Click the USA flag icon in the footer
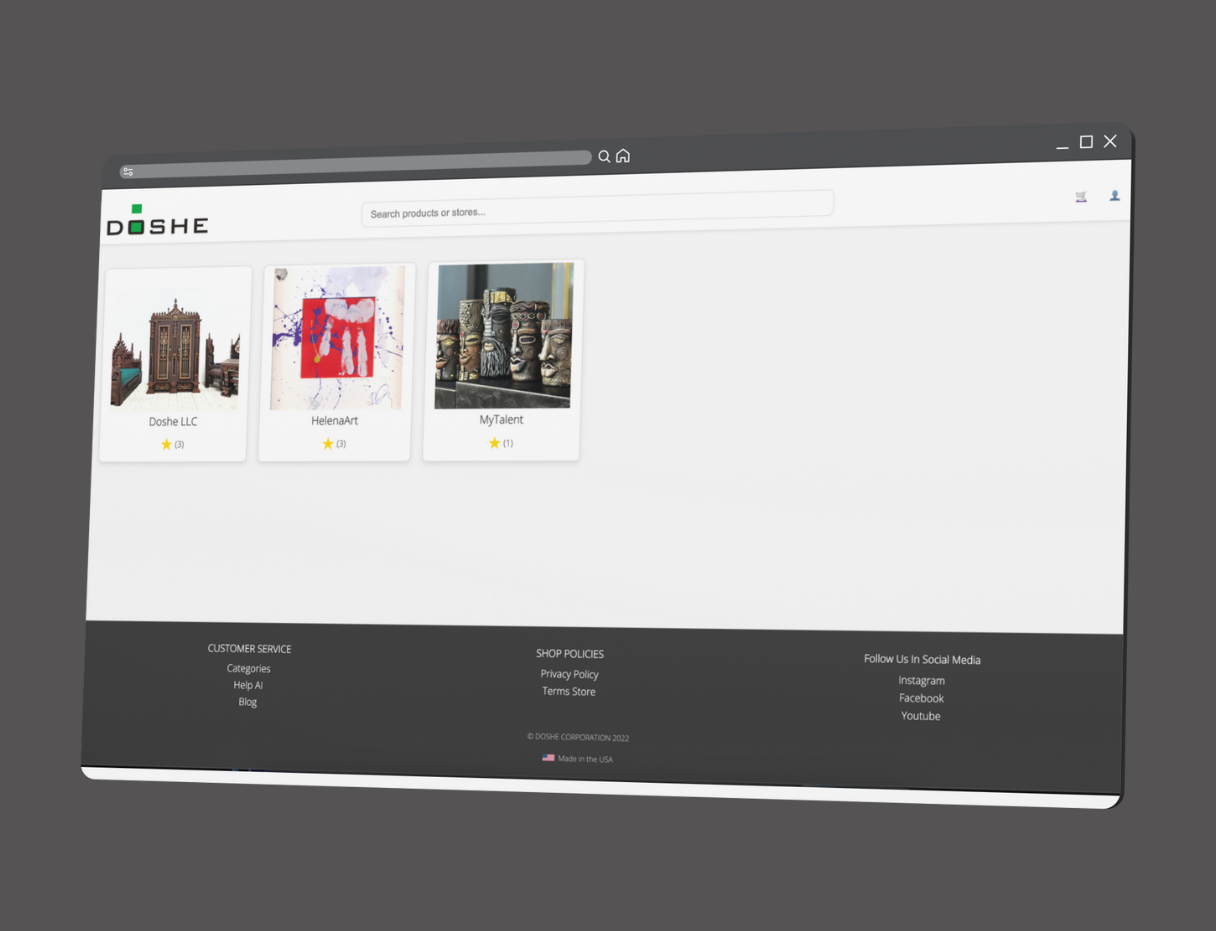The height and width of the screenshot is (931, 1216). [548, 757]
